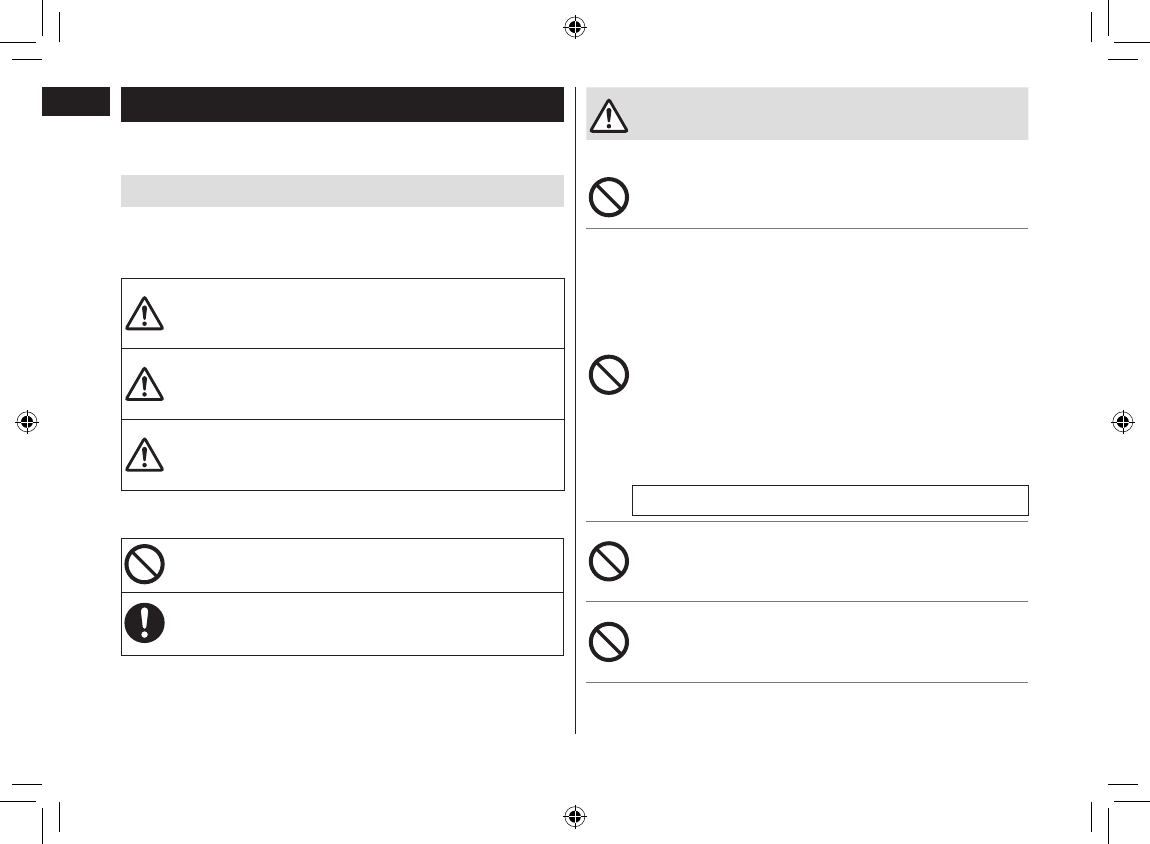Image resolution: width=1150 pixels, height=844 pixels.
Task: Click the bottom center registration mark
Action: click(x=574, y=815)
